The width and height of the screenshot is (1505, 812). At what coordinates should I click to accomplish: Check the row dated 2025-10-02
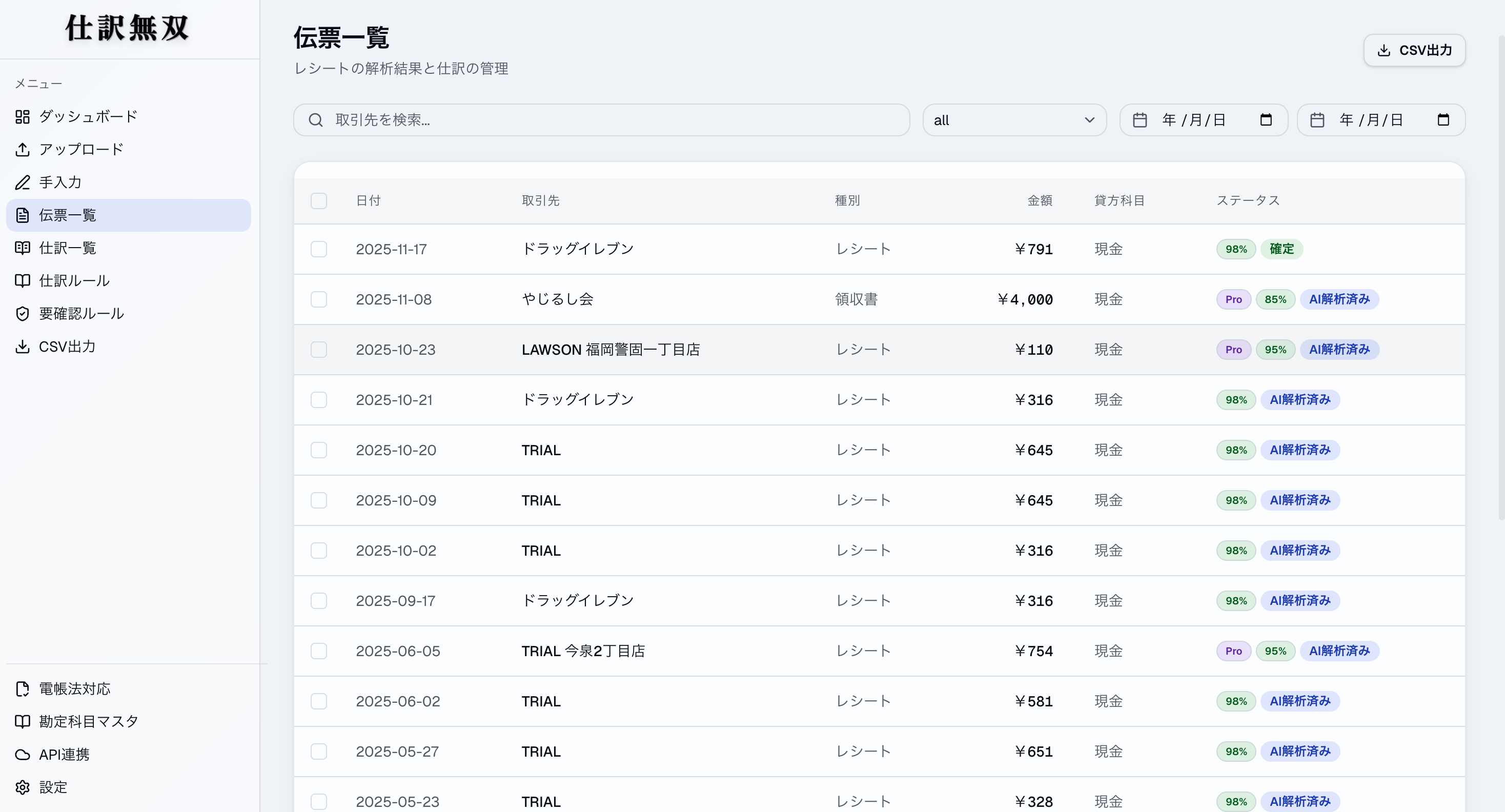coord(318,551)
